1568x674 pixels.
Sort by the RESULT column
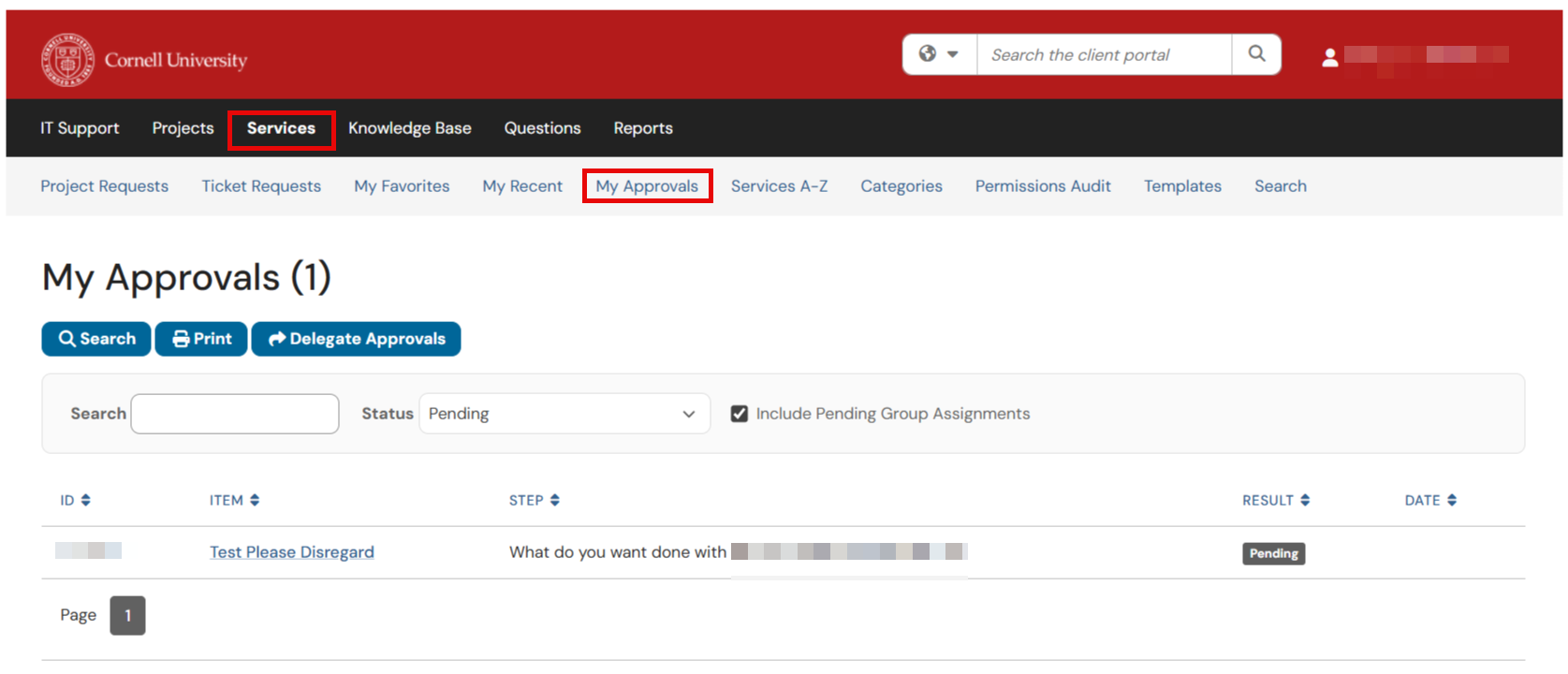[x=1276, y=501]
